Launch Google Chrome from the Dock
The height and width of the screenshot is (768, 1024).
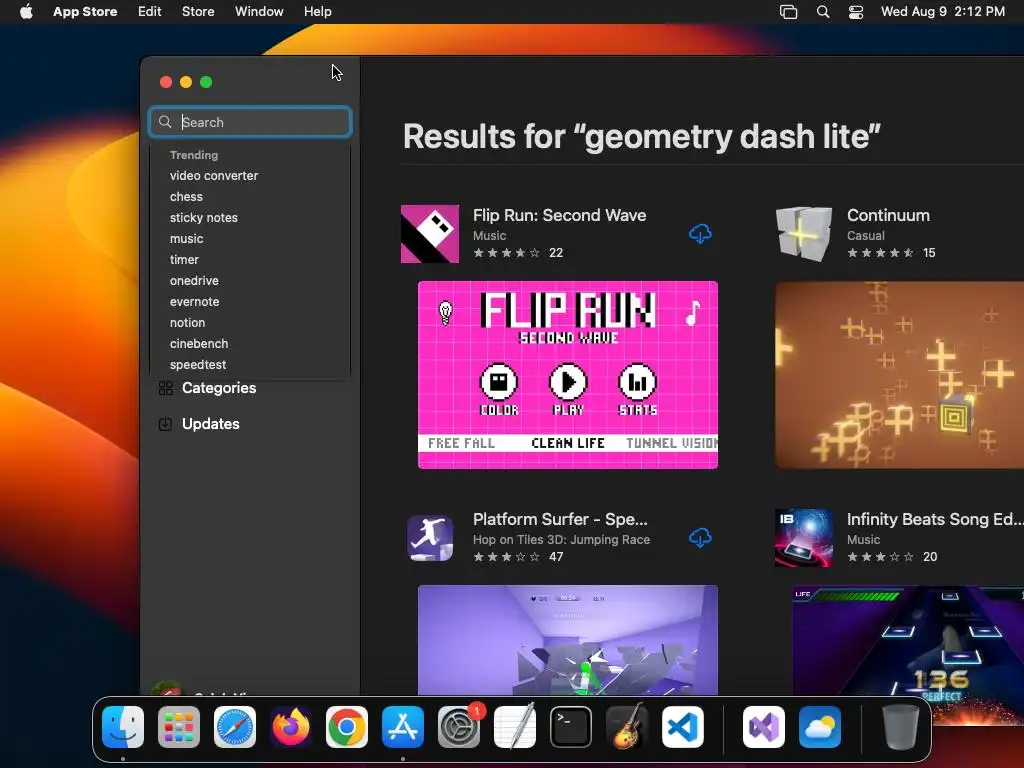pos(347,727)
